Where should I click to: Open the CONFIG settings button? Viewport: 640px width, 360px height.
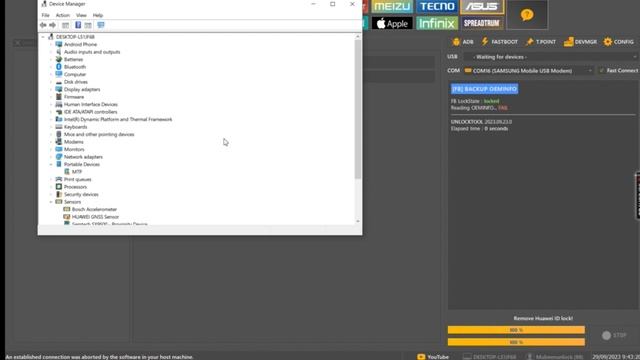tap(618, 42)
